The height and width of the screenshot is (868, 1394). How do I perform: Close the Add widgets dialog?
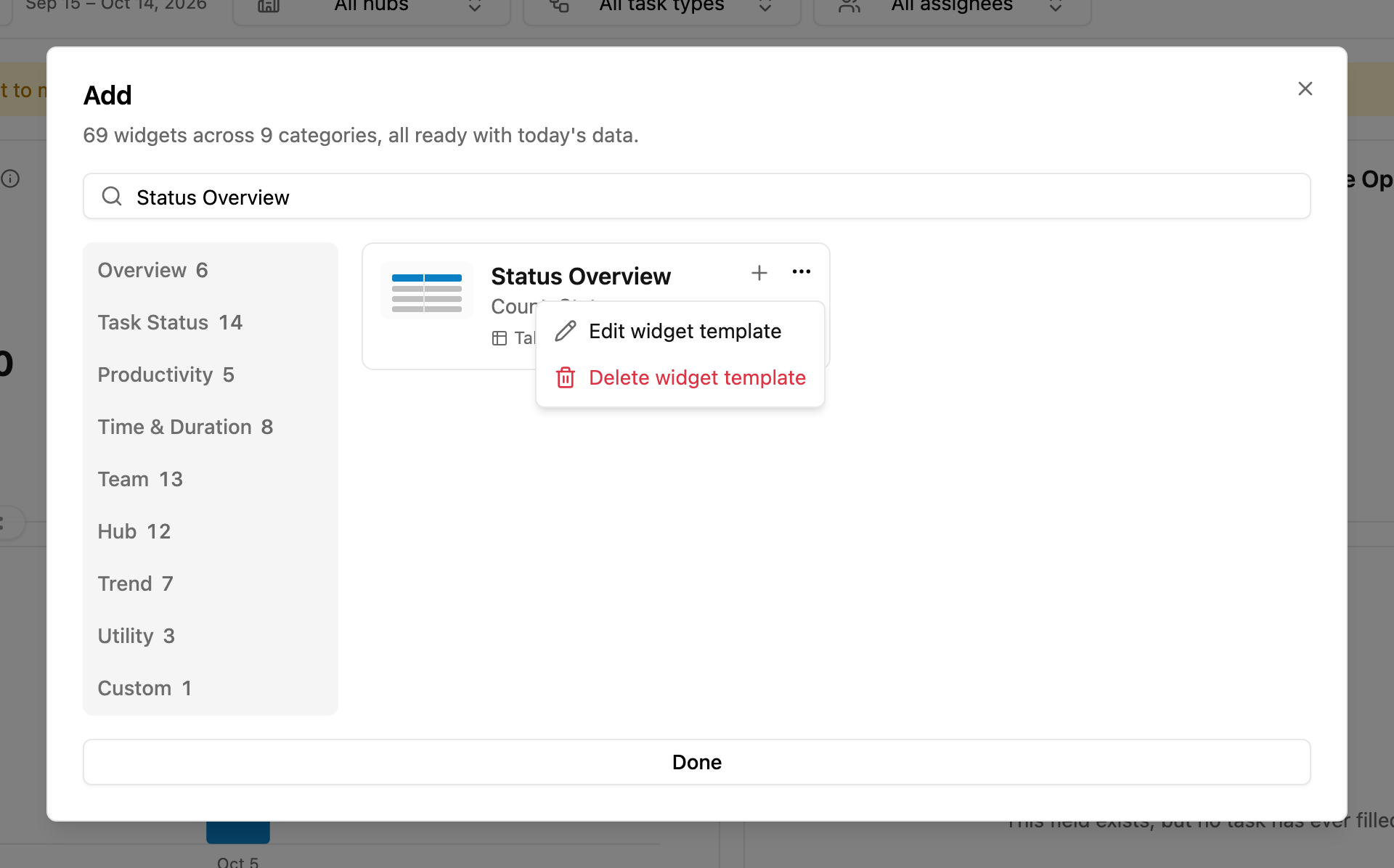tap(1305, 89)
